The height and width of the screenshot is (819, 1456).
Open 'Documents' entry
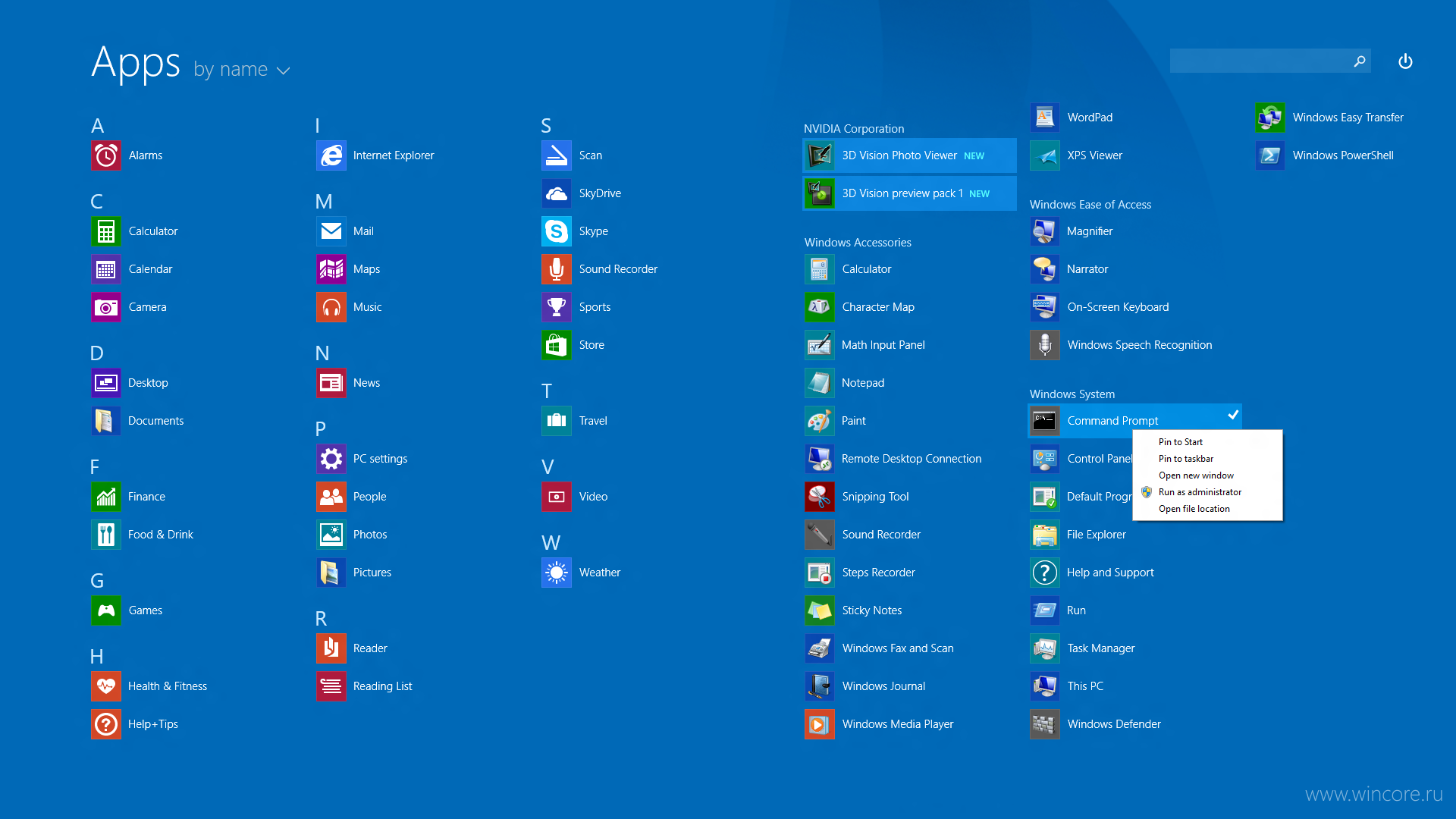(138, 421)
